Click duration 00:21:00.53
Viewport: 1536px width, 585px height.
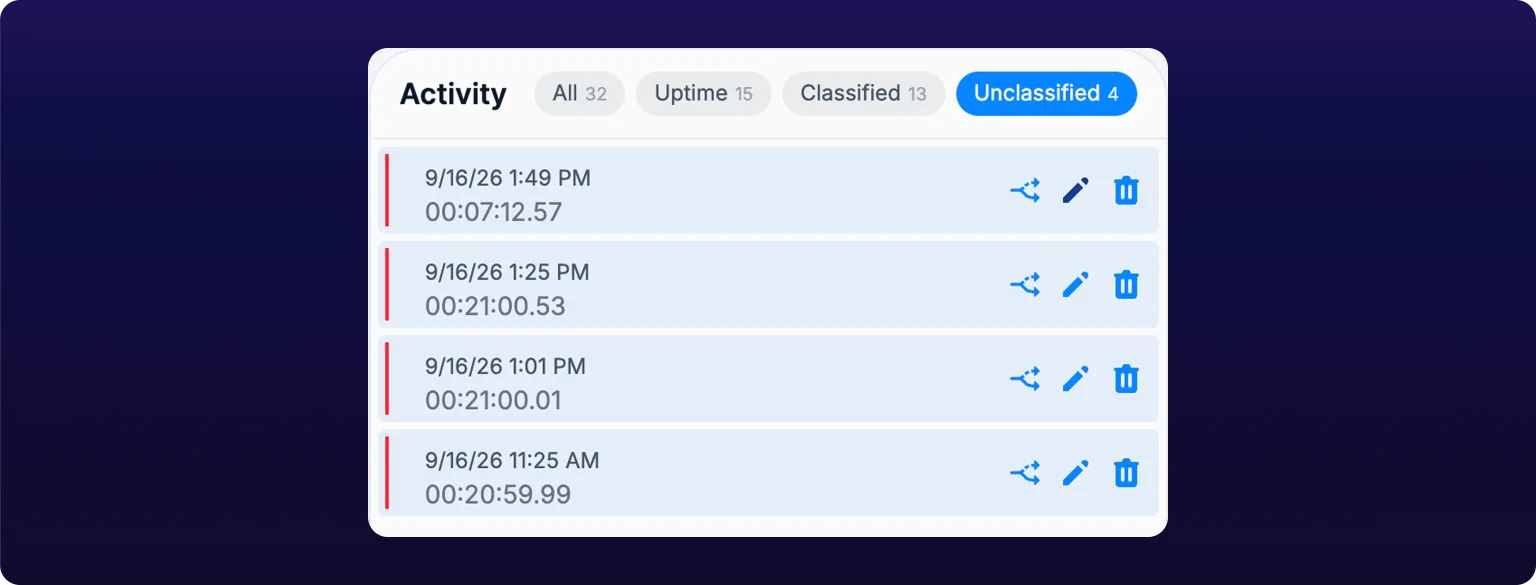click(x=495, y=306)
